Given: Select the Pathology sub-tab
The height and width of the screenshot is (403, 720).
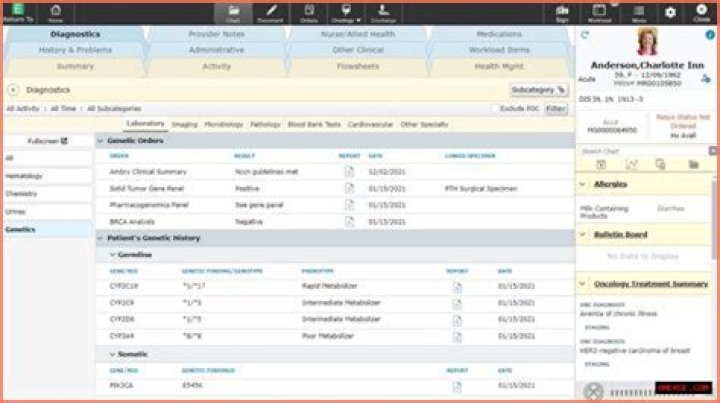Looking at the screenshot, I should point(265,125).
